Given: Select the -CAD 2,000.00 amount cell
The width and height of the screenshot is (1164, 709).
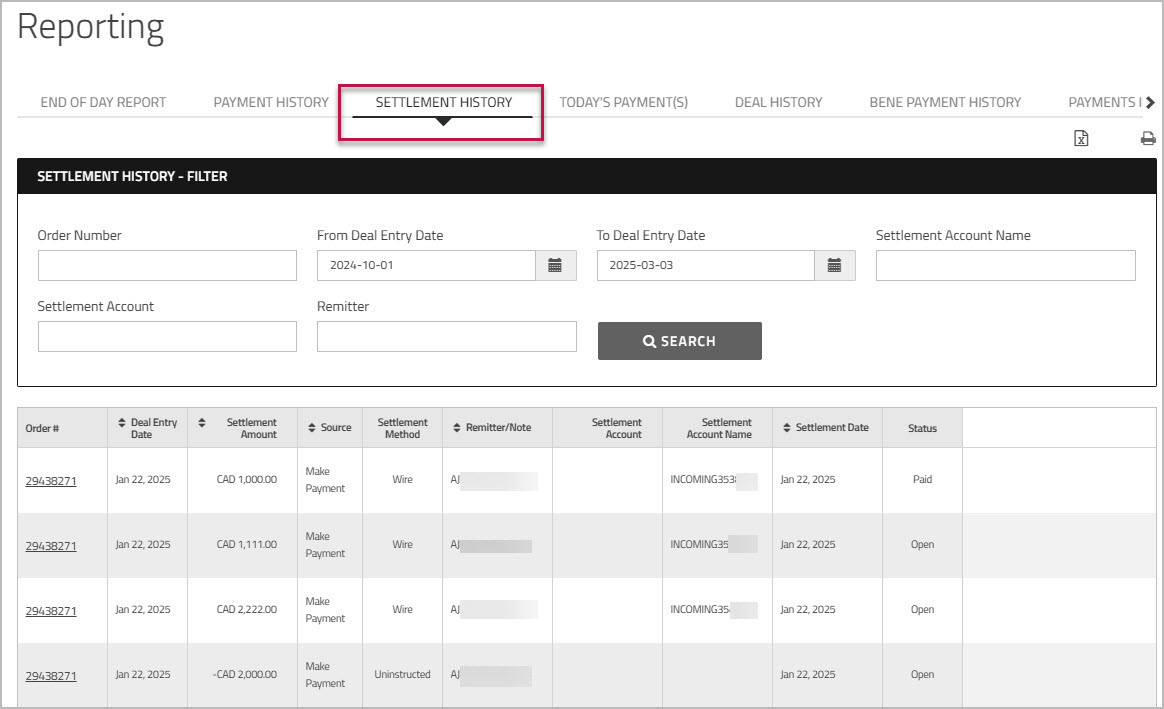Looking at the screenshot, I should (x=244, y=674).
